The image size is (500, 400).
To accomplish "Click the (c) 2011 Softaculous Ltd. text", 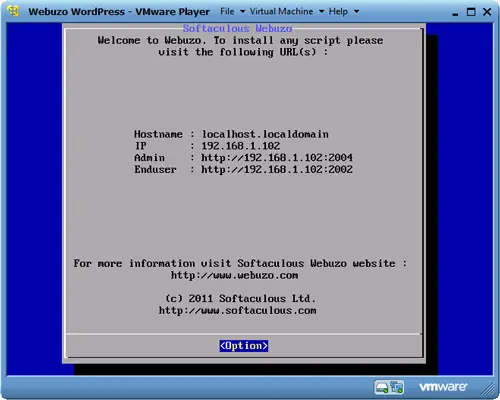I will [240, 298].
